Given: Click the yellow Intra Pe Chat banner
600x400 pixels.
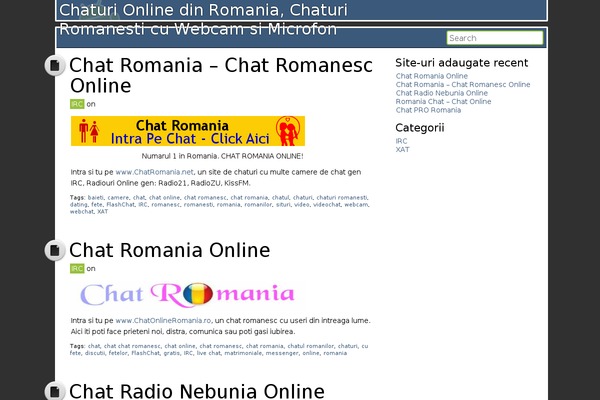Looking at the screenshot, I should point(188,131).
